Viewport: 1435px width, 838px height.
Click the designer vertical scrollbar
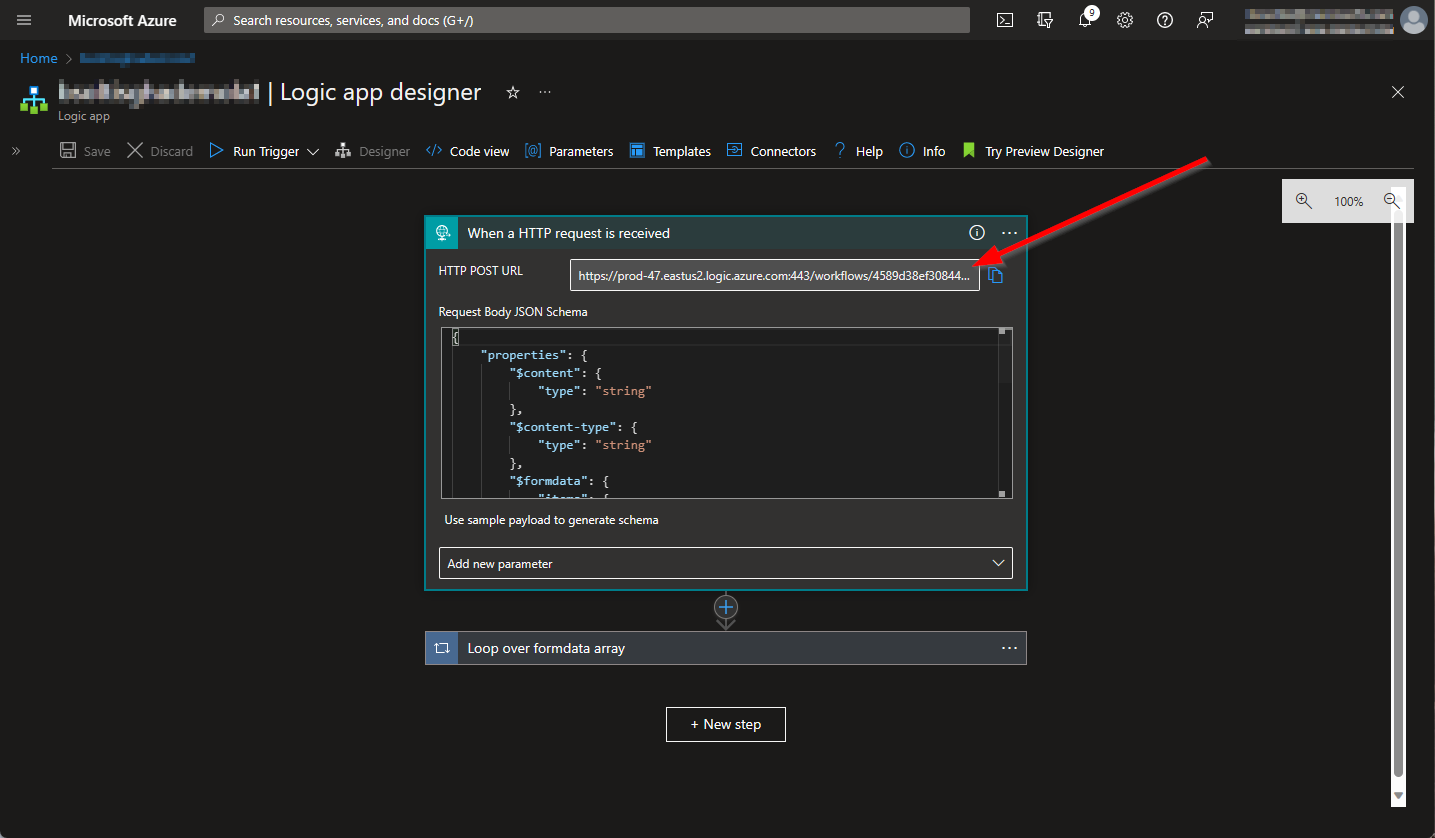click(1398, 500)
